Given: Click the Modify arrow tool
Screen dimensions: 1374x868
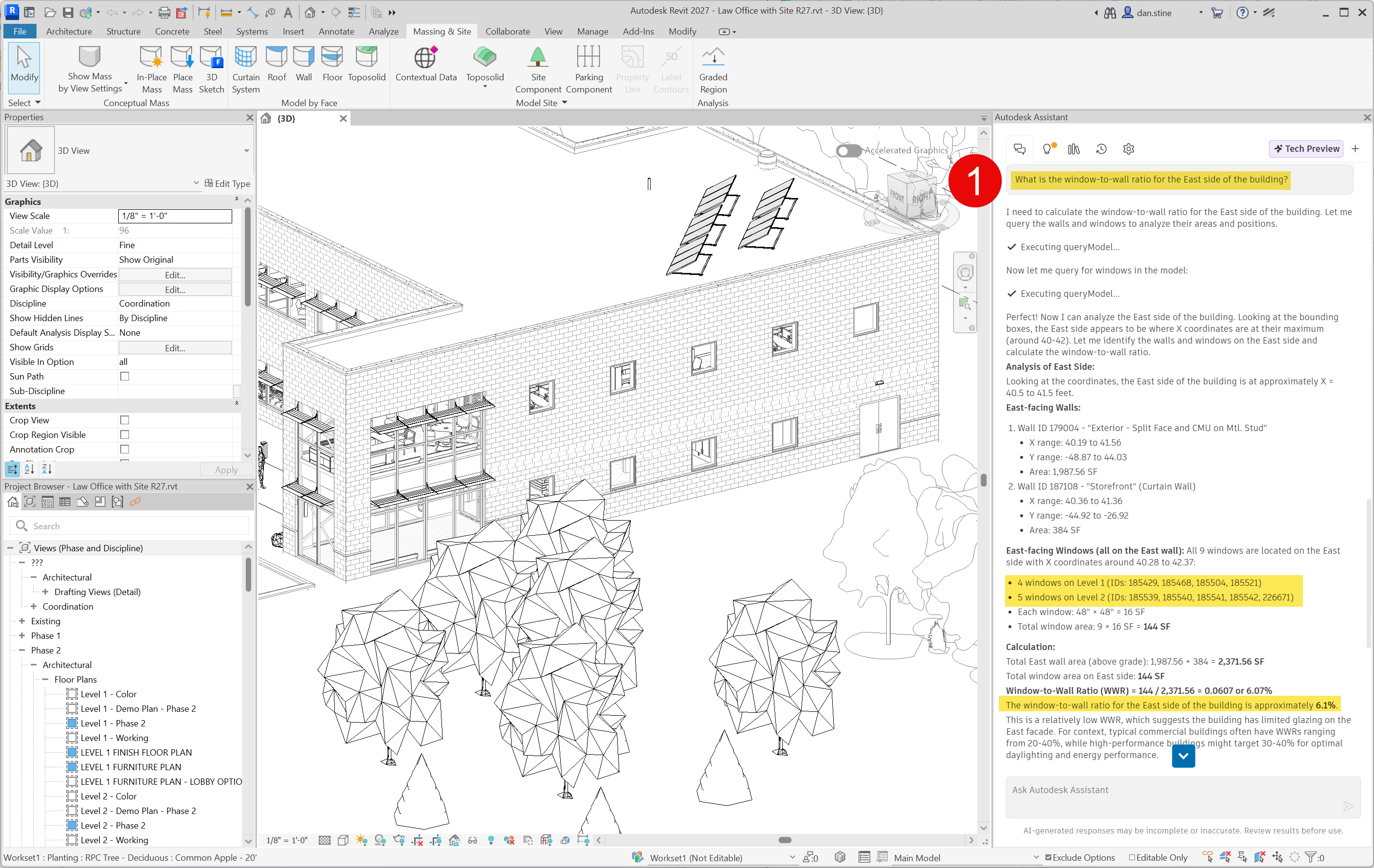Looking at the screenshot, I should tap(24, 67).
